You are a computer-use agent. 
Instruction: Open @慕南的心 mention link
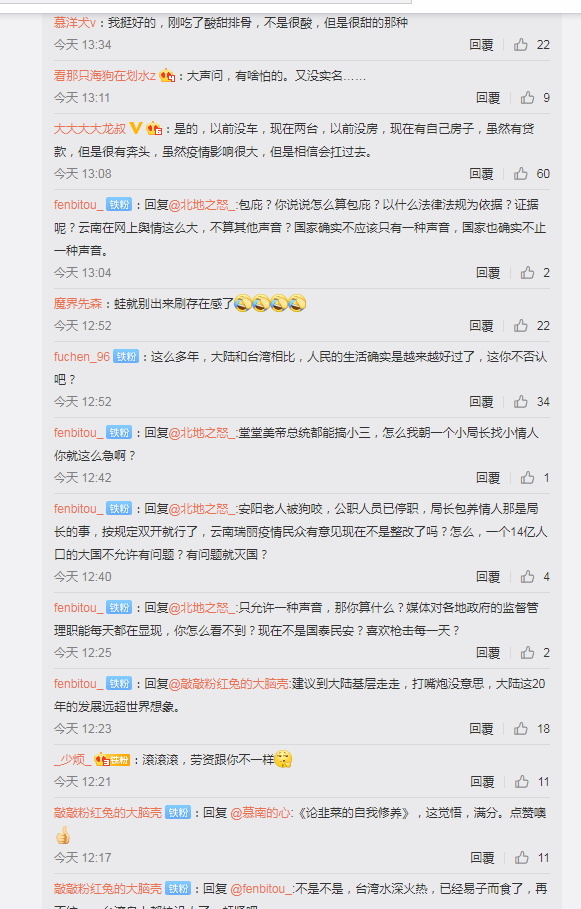[260, 813]
